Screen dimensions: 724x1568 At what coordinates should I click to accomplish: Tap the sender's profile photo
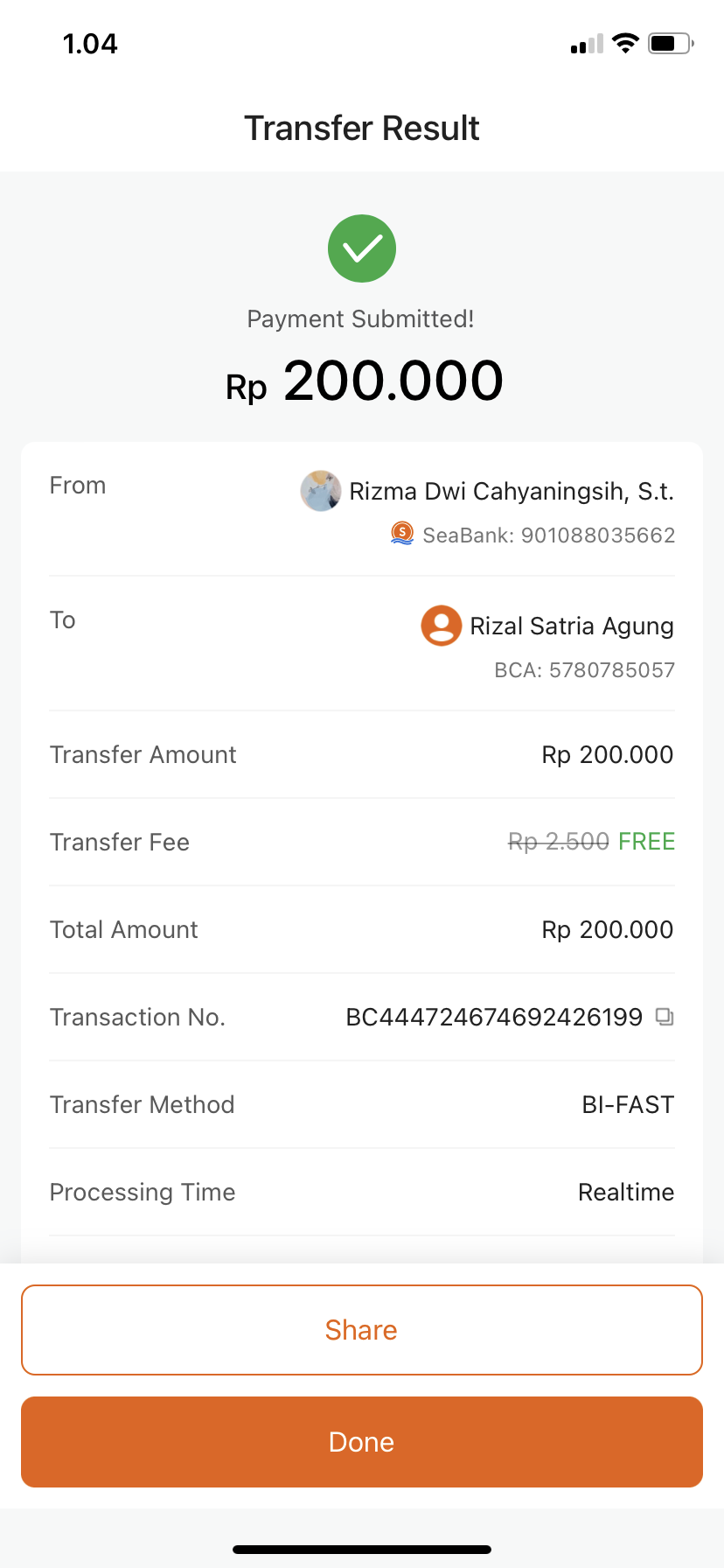click(321, 491)
